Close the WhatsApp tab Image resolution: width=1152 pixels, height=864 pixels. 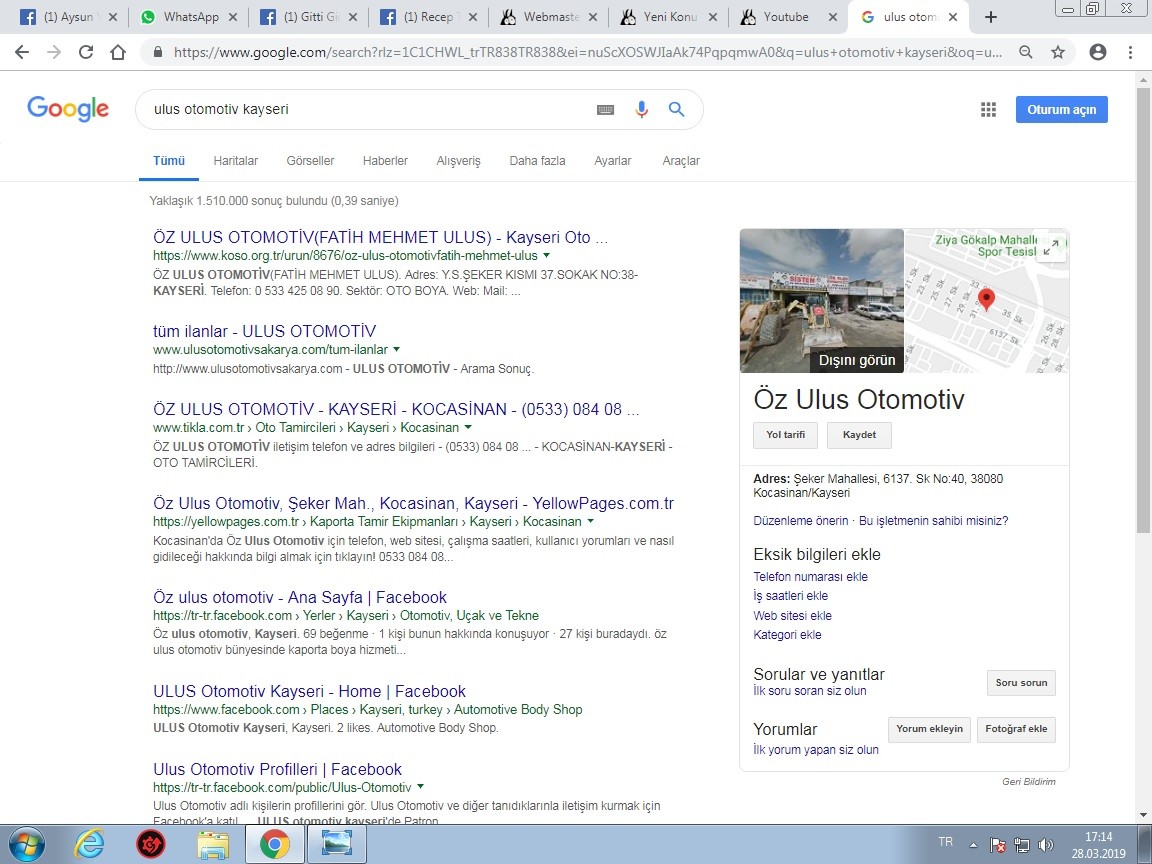pyautogui.click(x=233, y=17)
